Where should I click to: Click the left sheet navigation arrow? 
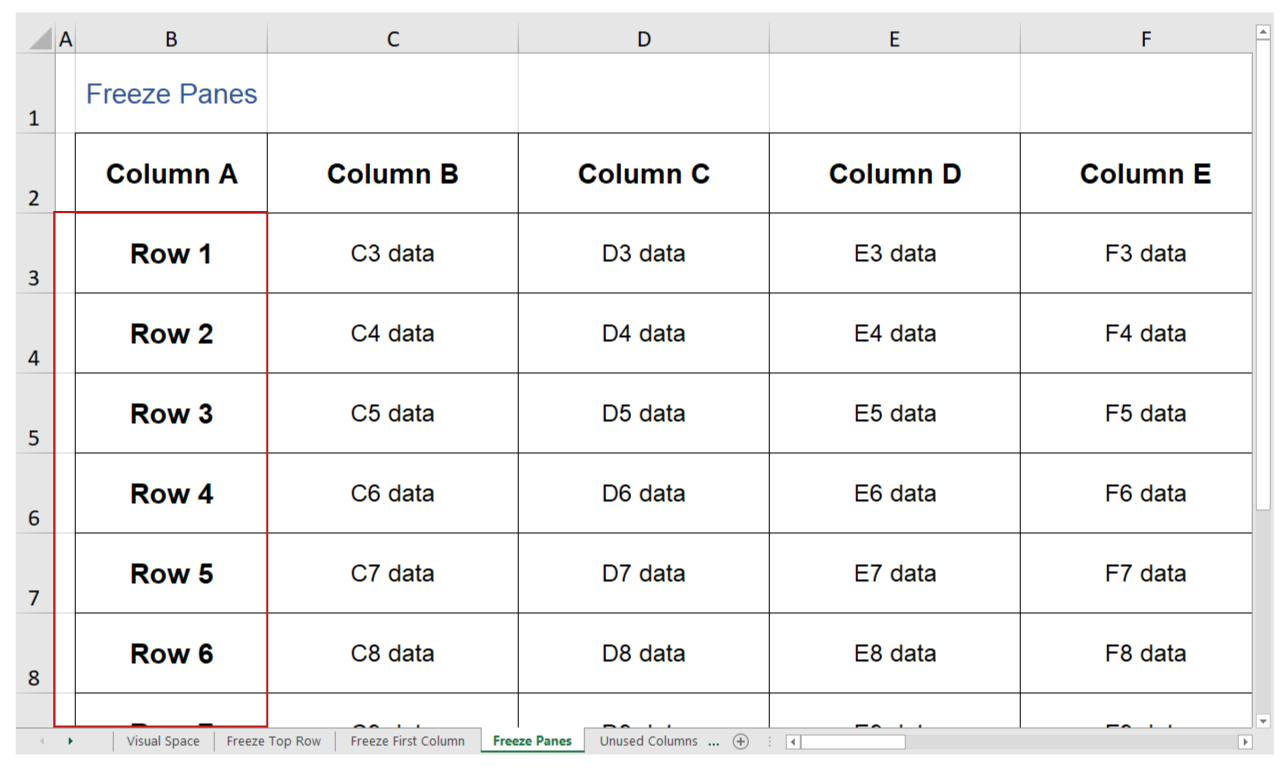[x=43, y=741]
